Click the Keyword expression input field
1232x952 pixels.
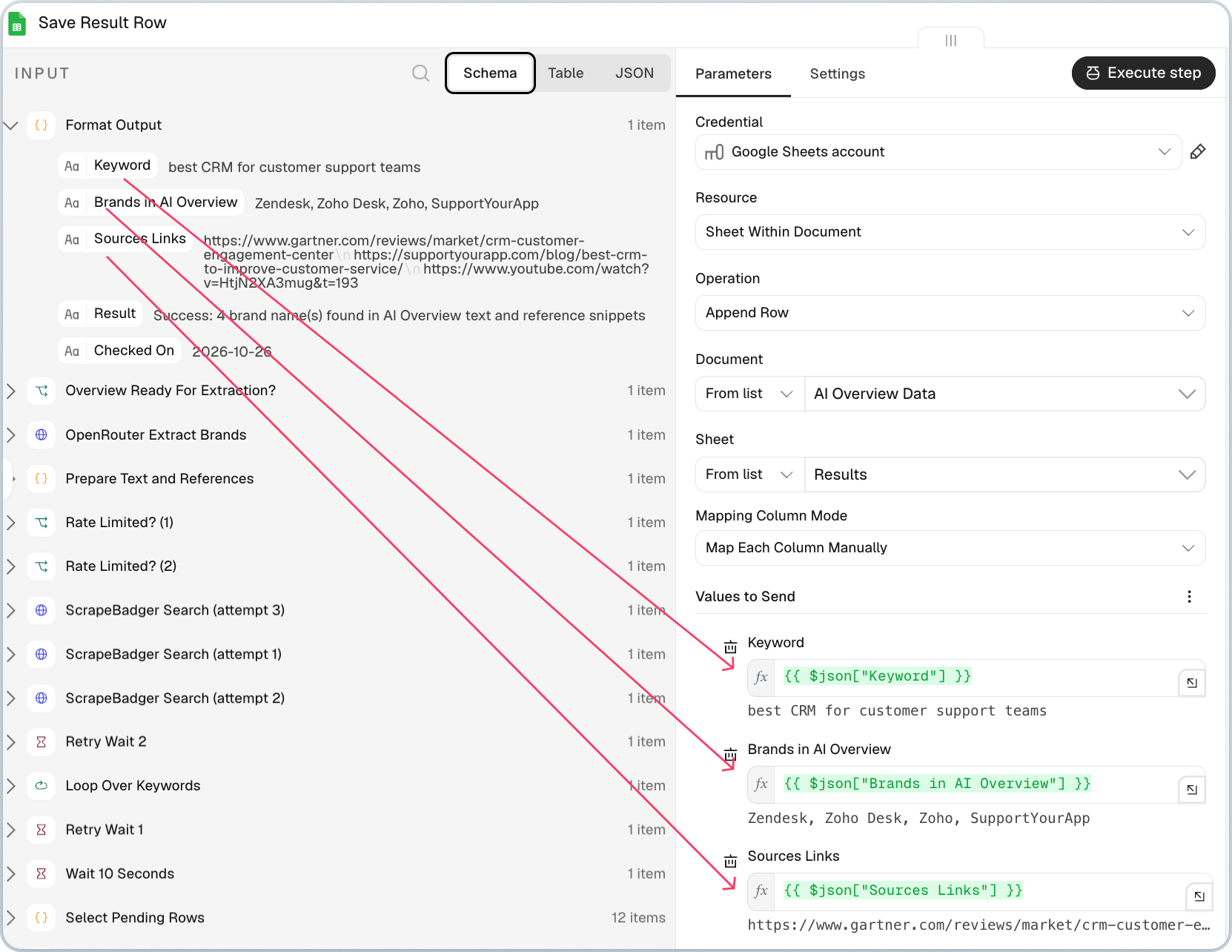coord(976,678)
